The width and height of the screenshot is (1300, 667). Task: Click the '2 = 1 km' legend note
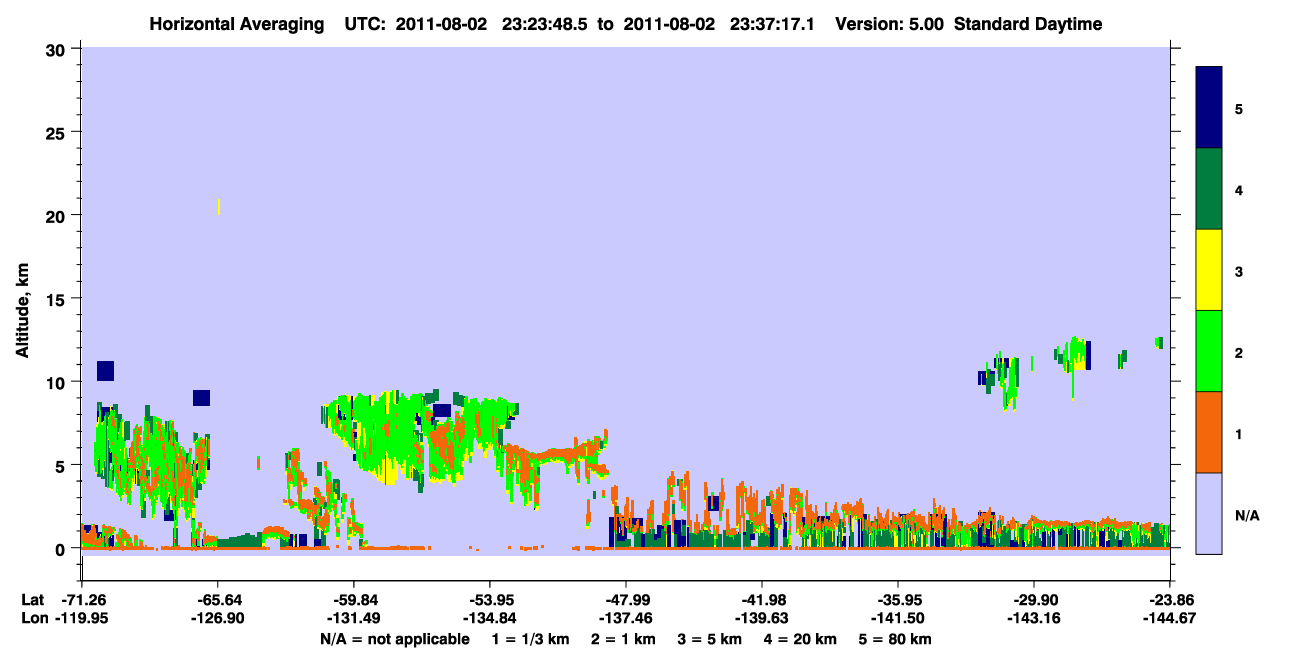pyautogui.click(x=624, y=639)
